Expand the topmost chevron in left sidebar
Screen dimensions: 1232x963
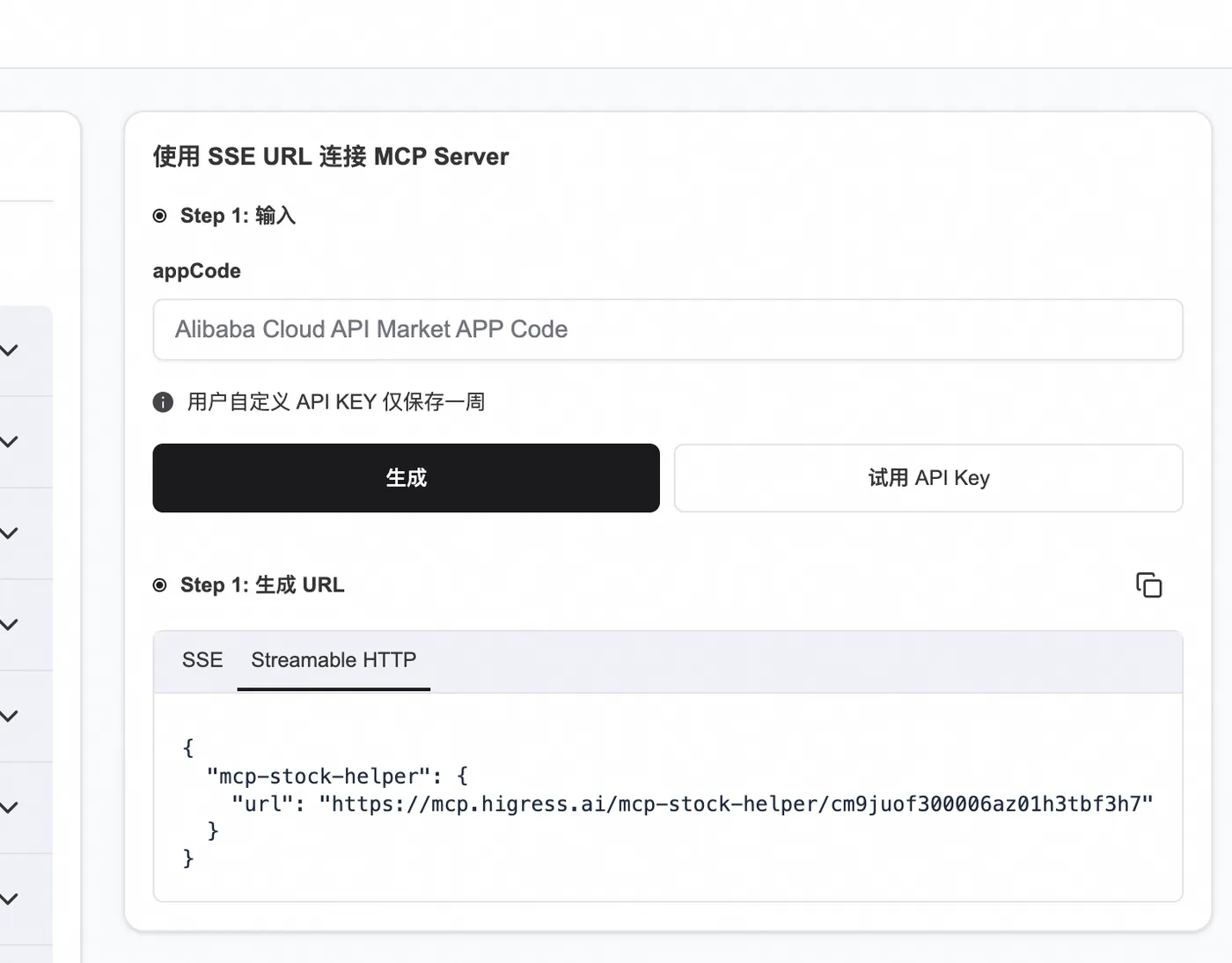9,350
